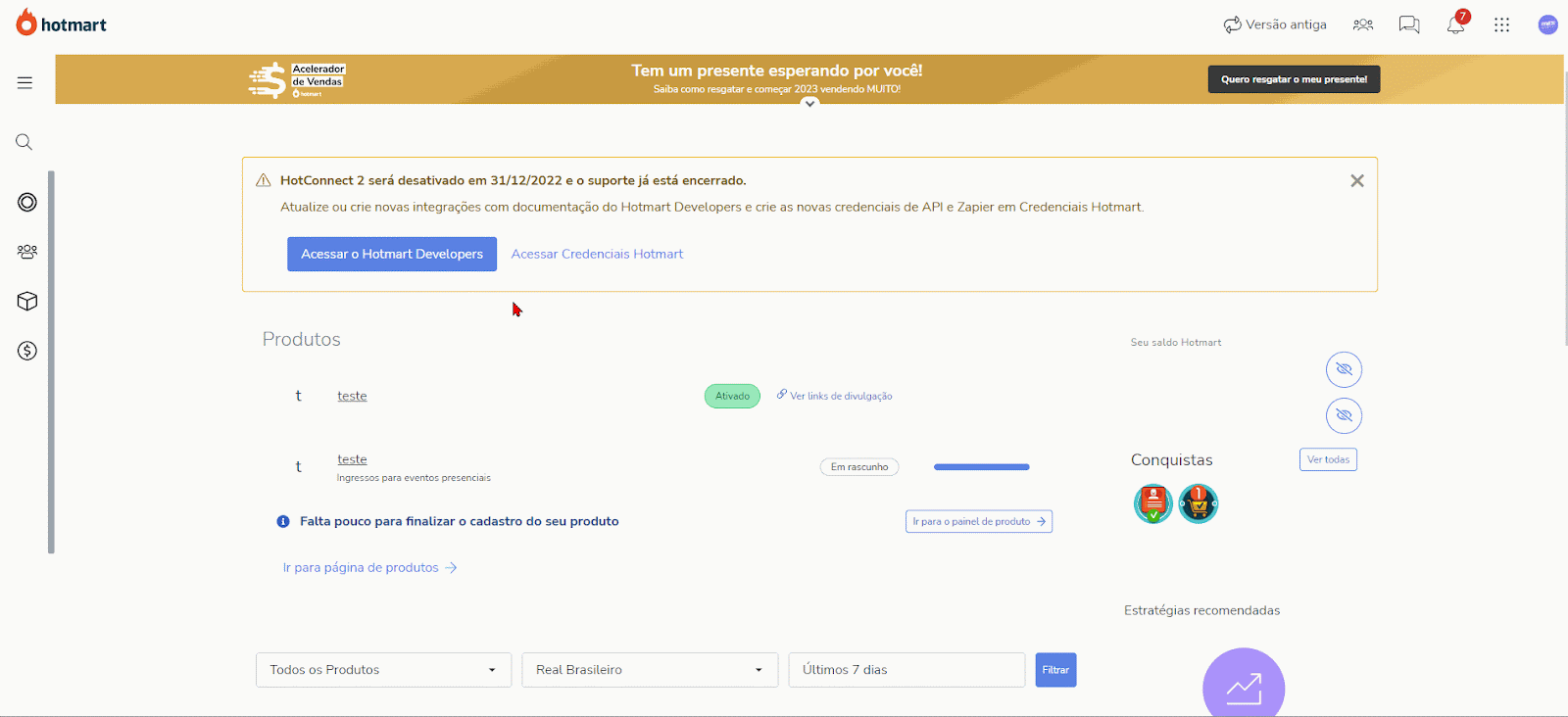Click the 'Filtrar' button
Screen dimensions: 1568x717
[1055, 670]
